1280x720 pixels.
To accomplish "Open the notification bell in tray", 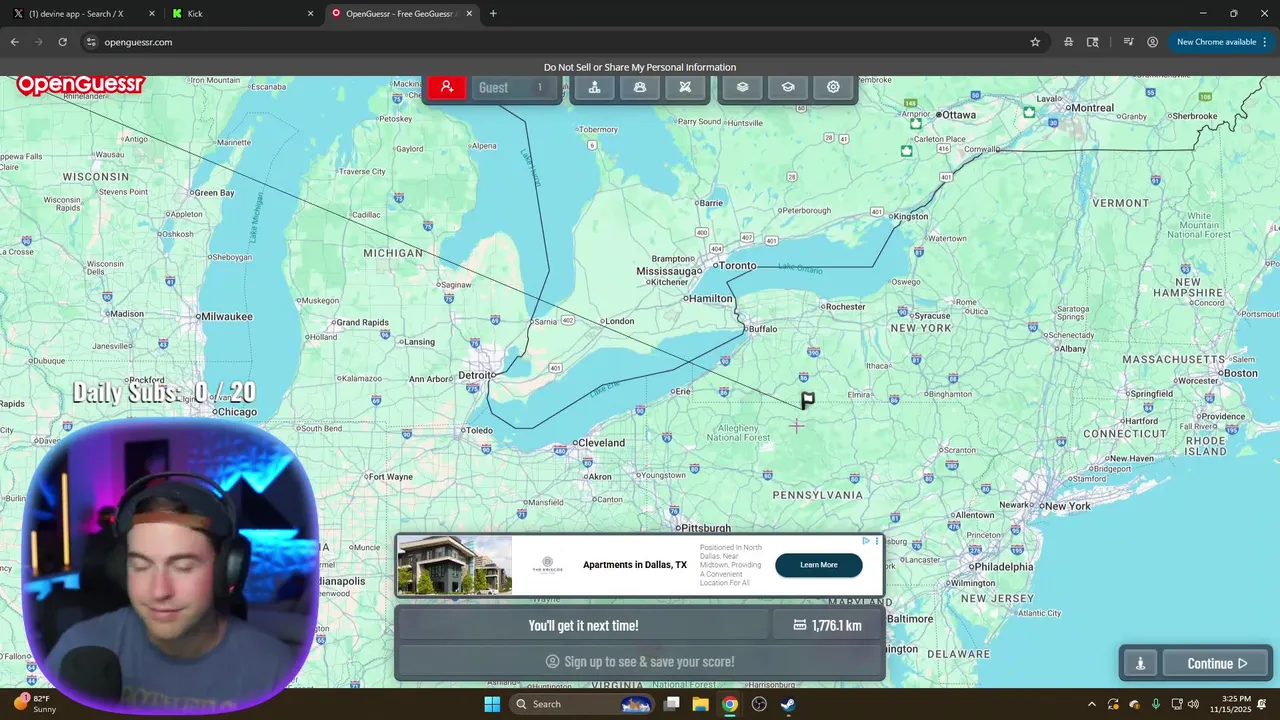I will pos(1262,704).
